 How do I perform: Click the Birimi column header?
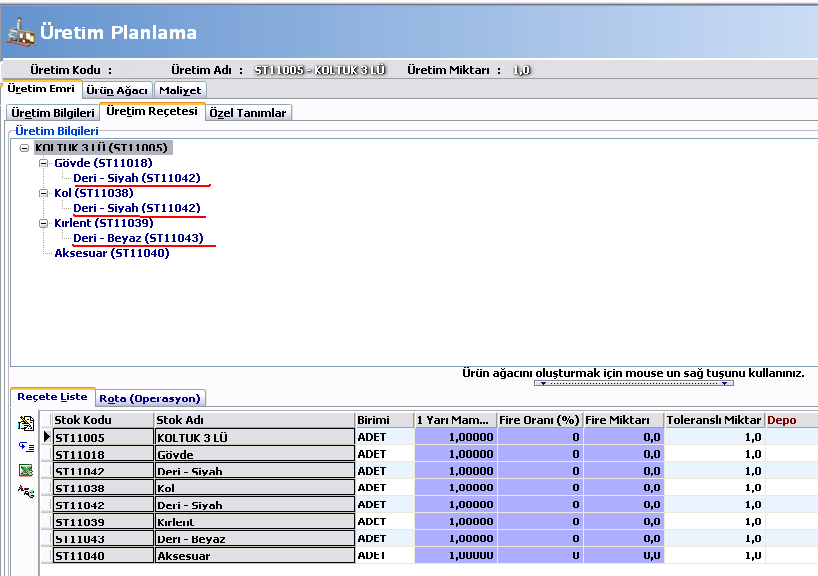click(385, 420)
